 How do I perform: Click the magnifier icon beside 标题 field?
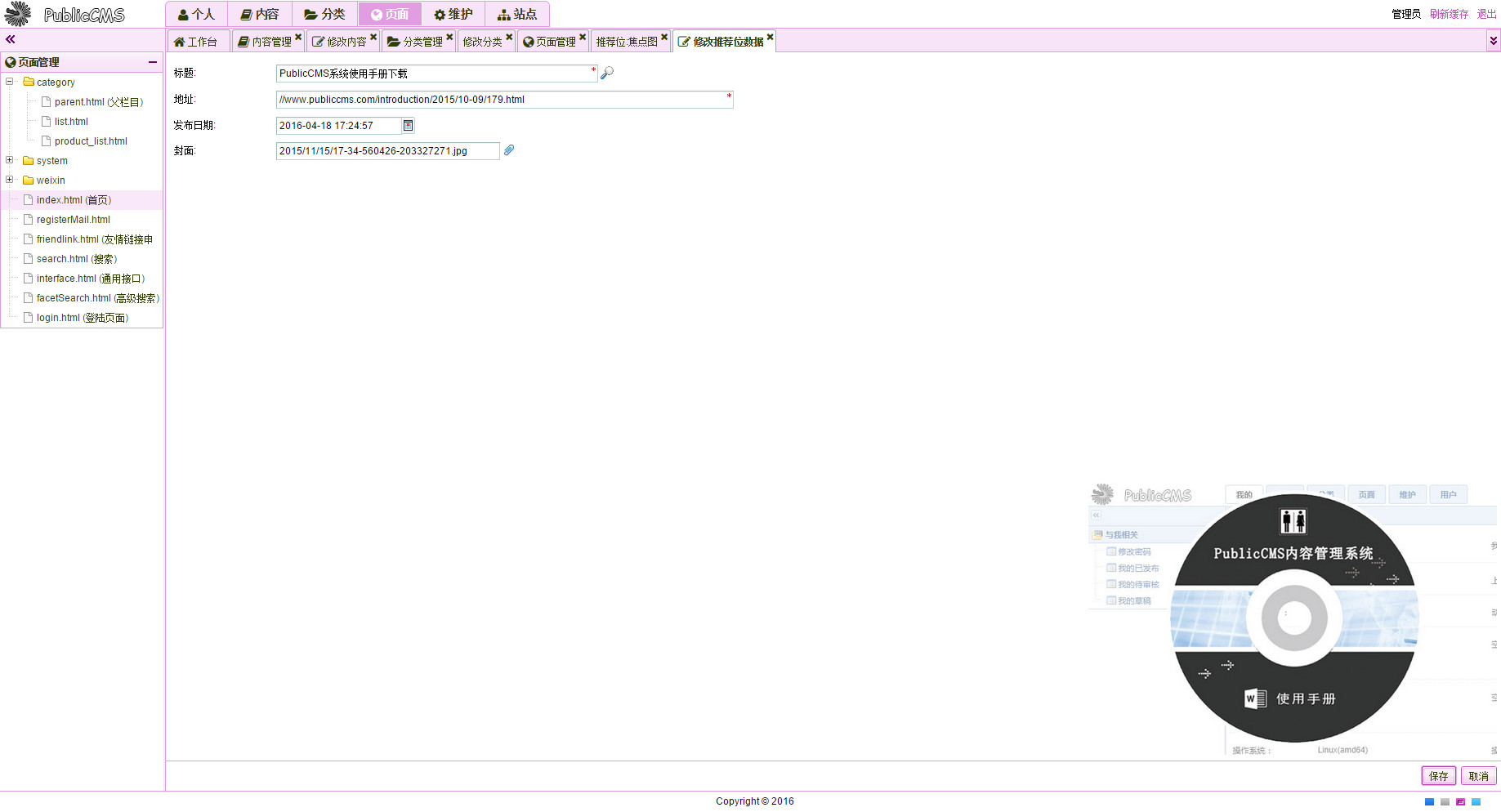(x=607, y=73)
